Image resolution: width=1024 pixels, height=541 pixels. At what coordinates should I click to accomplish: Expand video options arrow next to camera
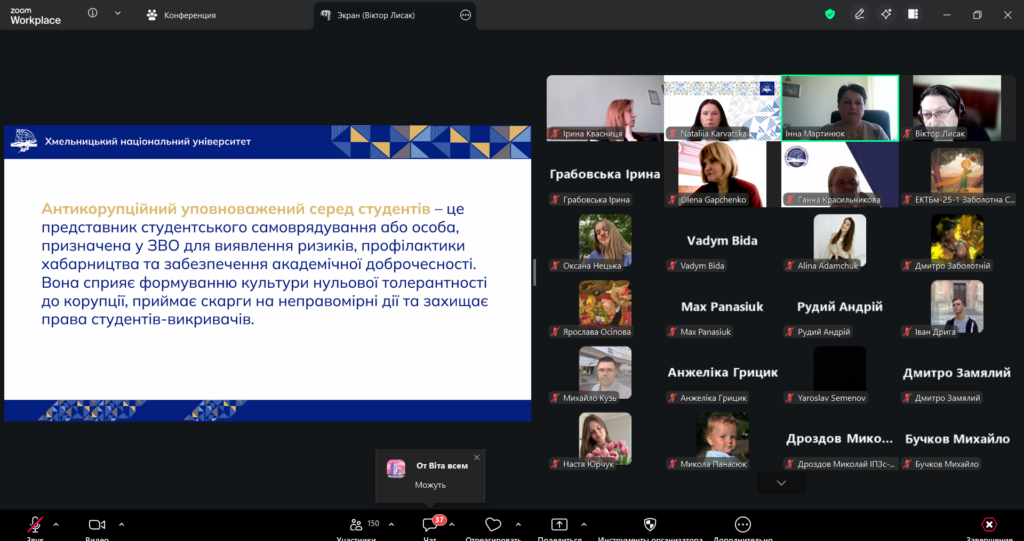121,524
